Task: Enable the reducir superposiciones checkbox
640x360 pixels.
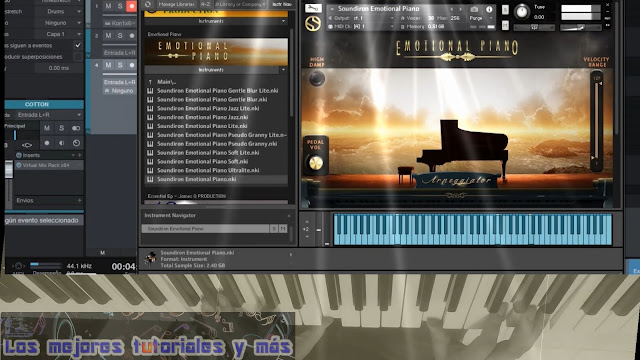Action: tap(78, 57)
